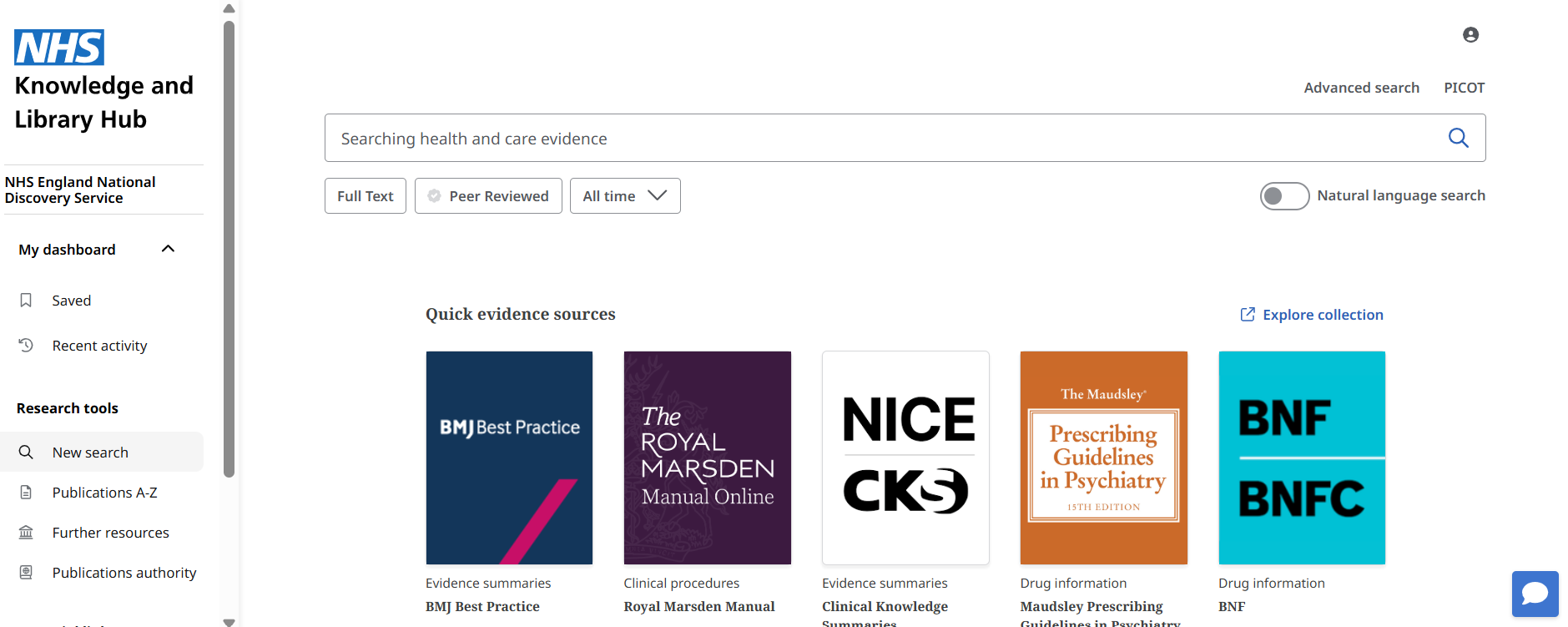
Task: Click the Further resources building icon
Action: point(26,532)
